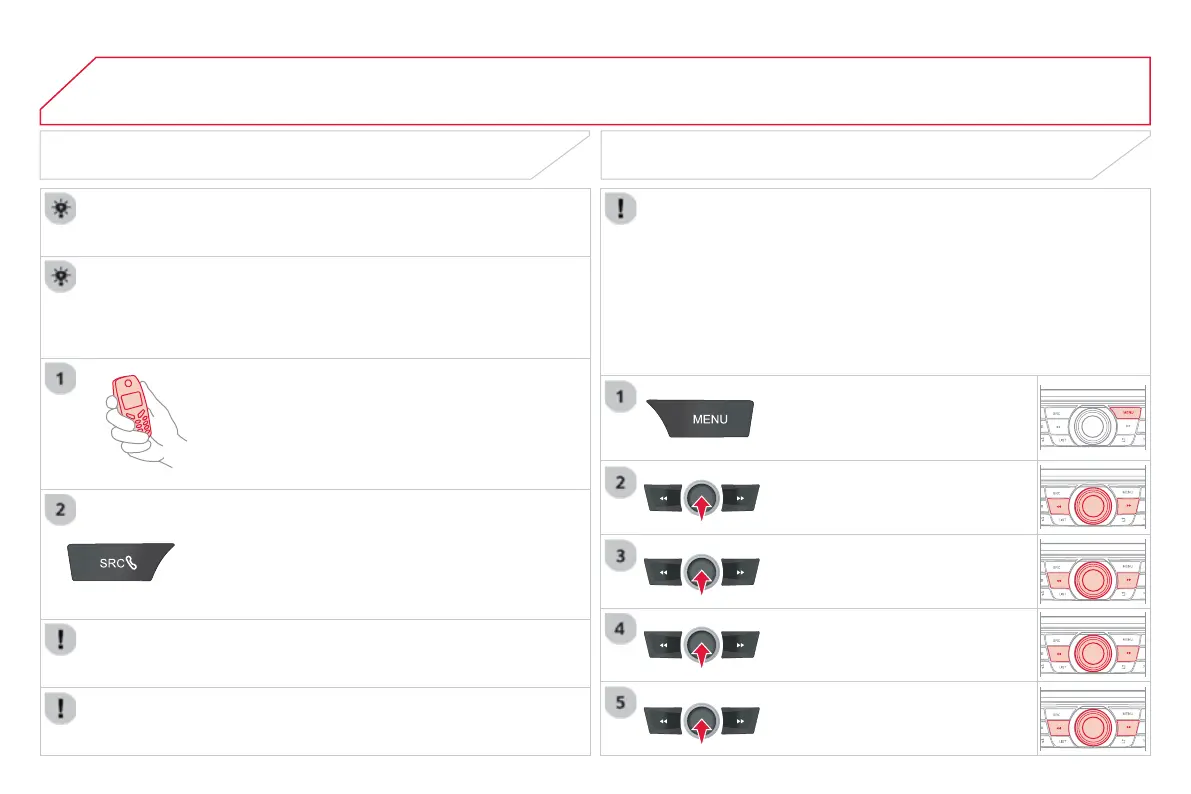This screenshot has width=1191, height=794.
Task: Click the step 1 badge beside the phone illustration
Action: coord(61,379)
